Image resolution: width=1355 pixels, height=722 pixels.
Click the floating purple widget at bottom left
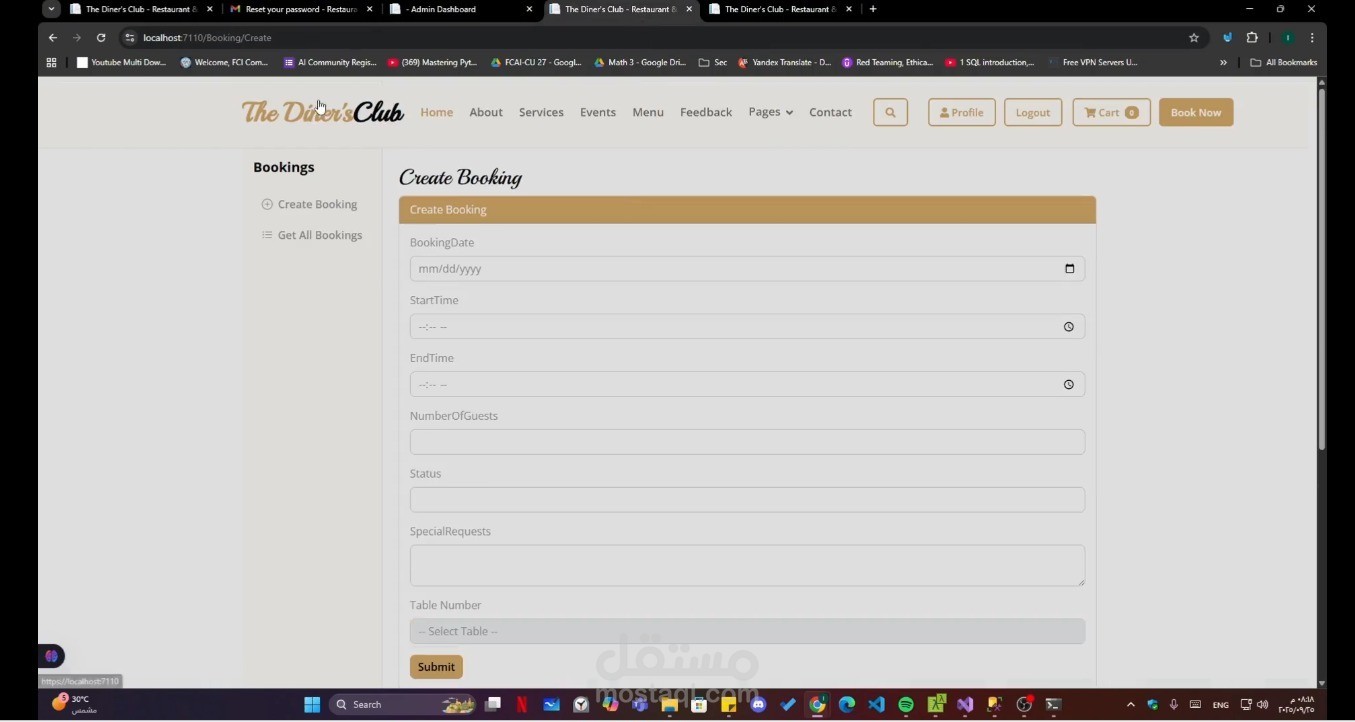52,656
